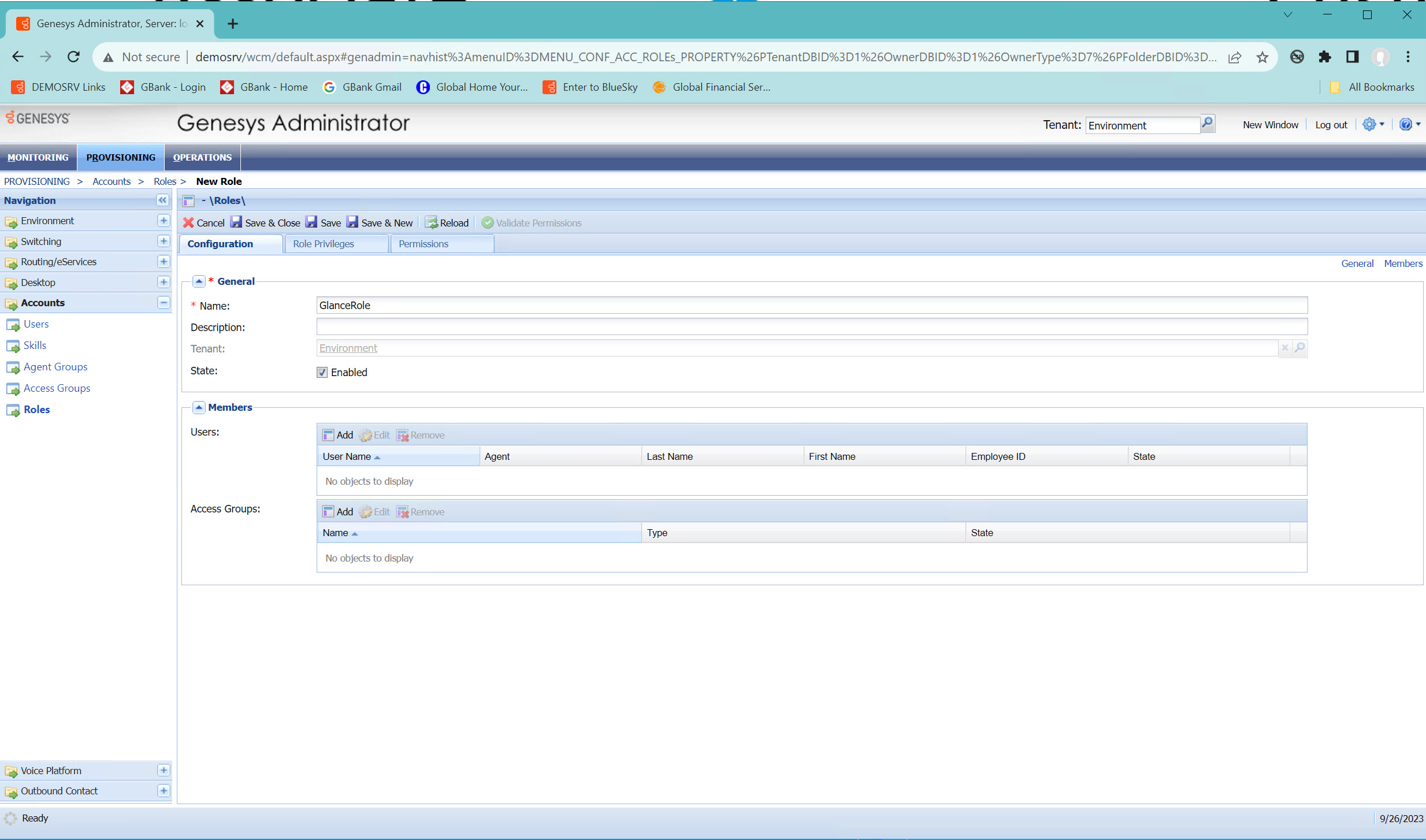
Task: Open the MONITORING main tab
Action: (38, 157)
